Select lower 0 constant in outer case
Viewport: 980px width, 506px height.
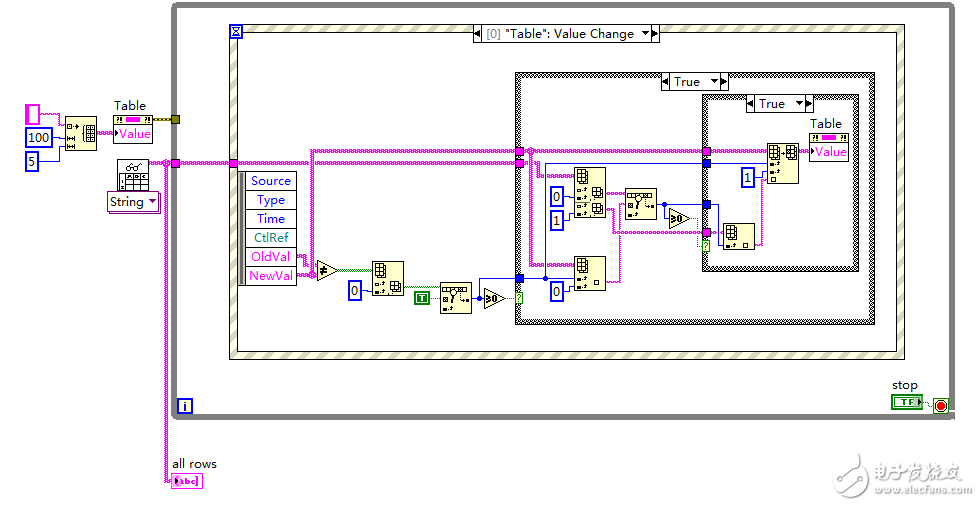[x=557, y=290]
